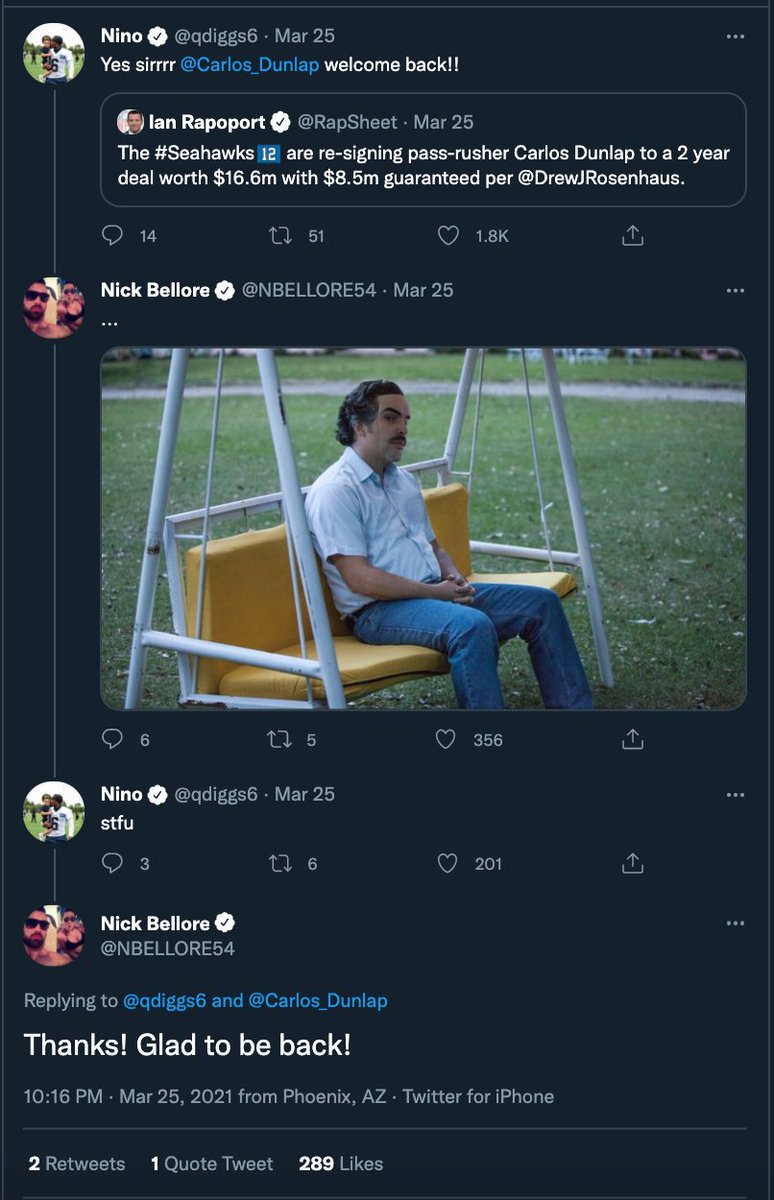Like the tweet with 1.8K likes
774x1200 pixels.
pos(449,236)
